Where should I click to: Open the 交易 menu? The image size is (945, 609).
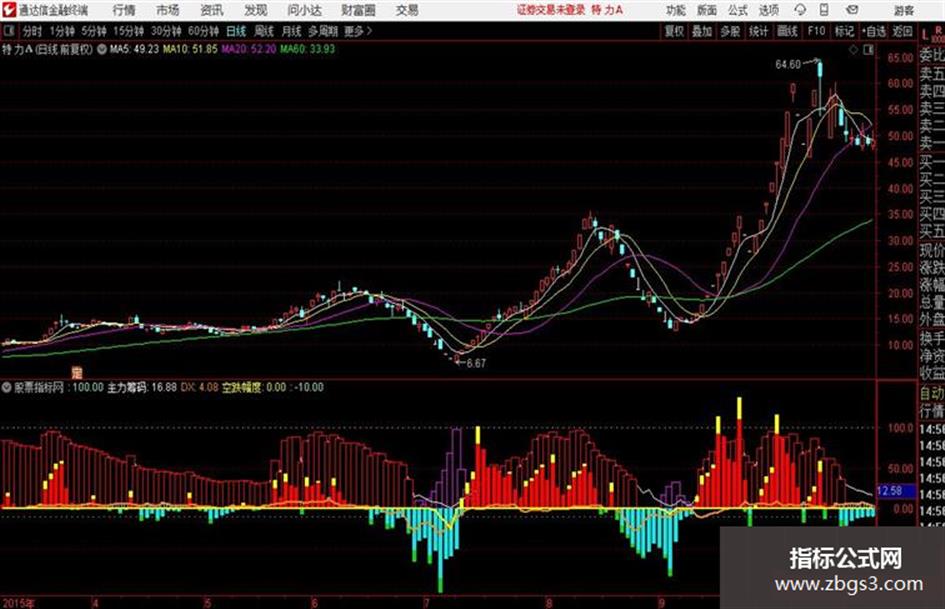tap(407, 10)
